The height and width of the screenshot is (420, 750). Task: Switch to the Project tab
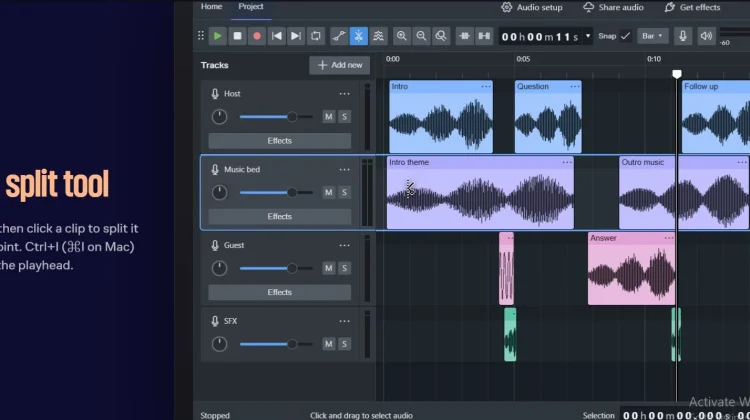point(251,7)
